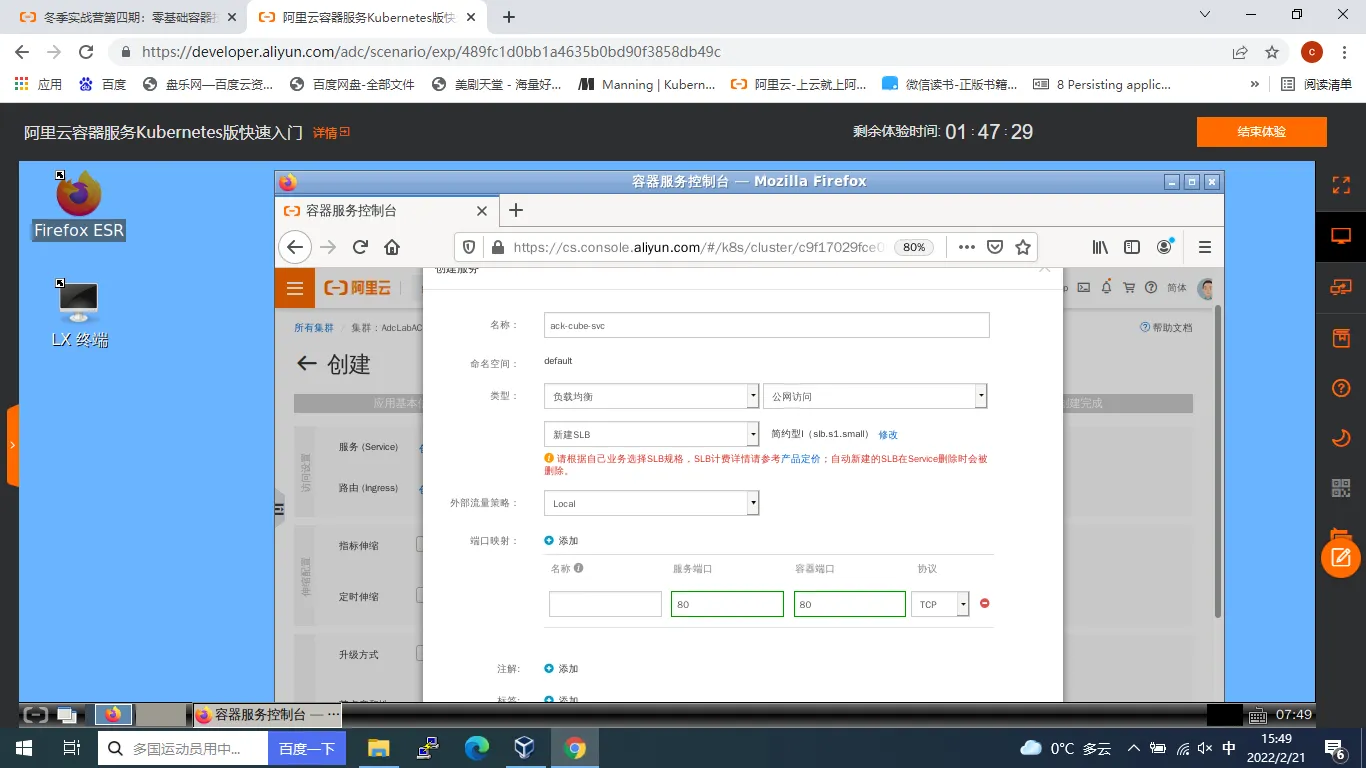Viewport: 1366px width, 768px height.
Task: Click the inner Firefox back arrow
Action: pos(294,247)
